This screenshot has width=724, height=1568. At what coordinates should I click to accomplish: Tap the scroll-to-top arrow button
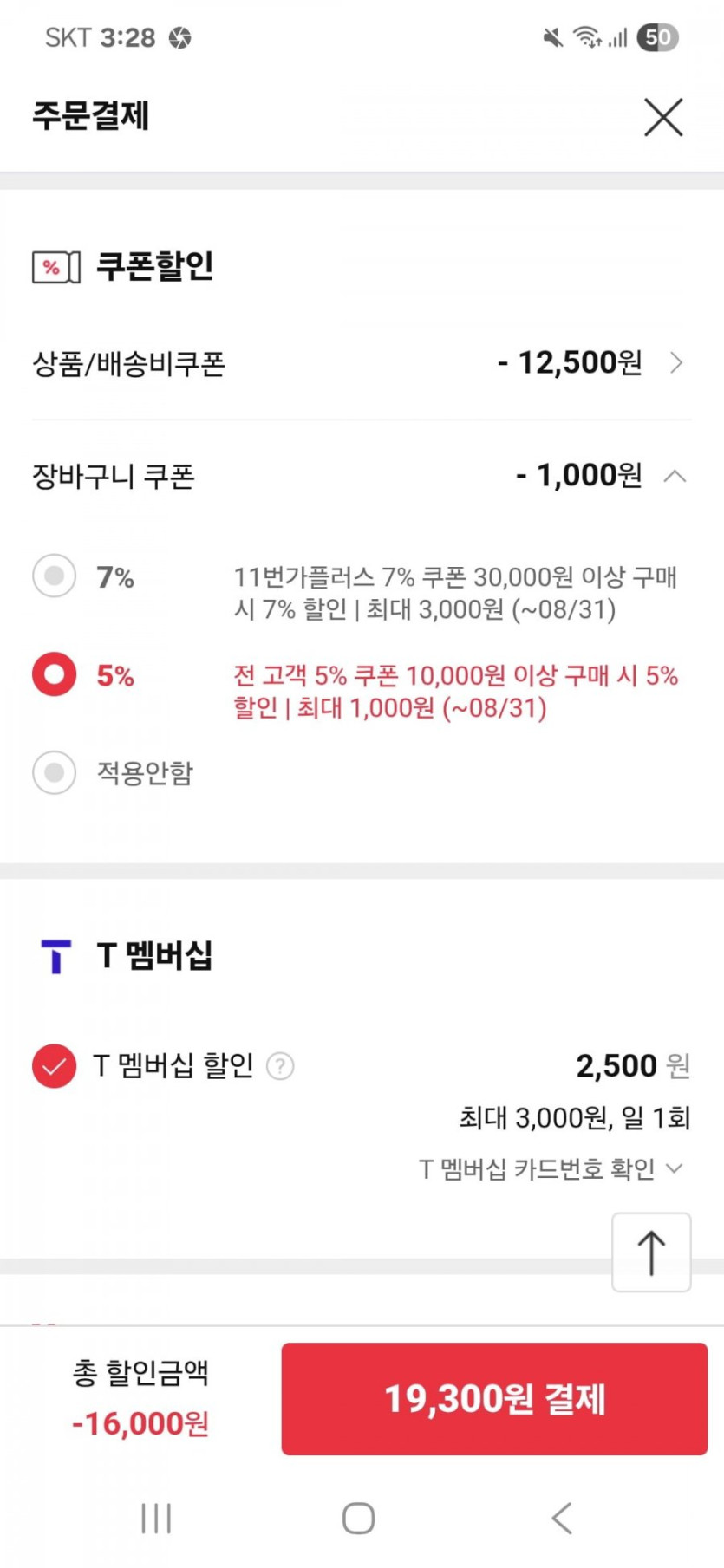[651, 1252]
